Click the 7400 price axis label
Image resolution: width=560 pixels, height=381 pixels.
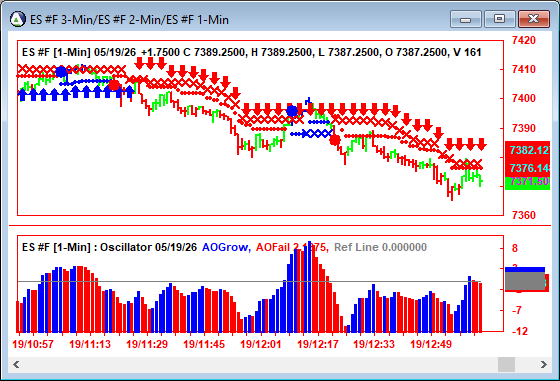tap(524, 98)
